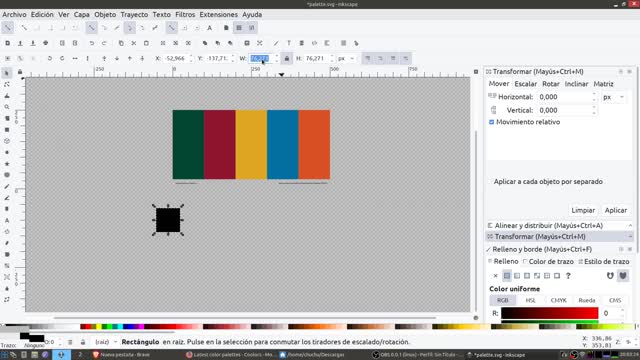Step the X coordinate spinner
Screen dimensions: 640x360
[191, 58]
